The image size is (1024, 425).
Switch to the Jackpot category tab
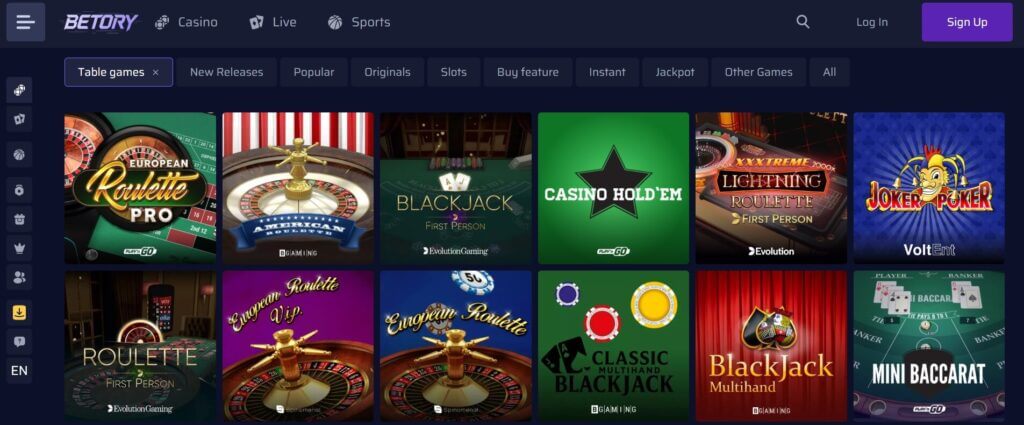[675, 72]
